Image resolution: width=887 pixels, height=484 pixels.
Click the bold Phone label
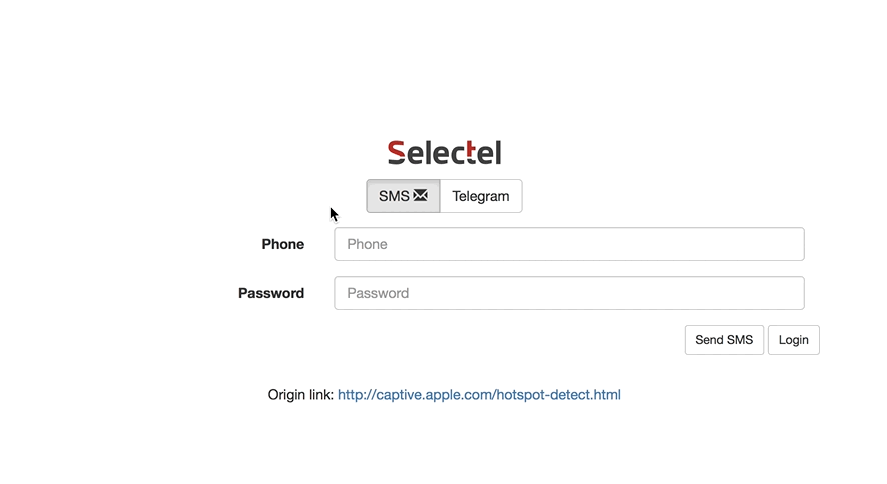click(283, 244)
